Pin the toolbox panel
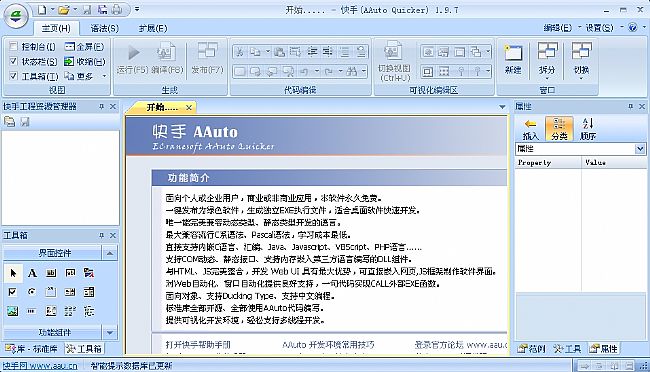 coord(102,235)
